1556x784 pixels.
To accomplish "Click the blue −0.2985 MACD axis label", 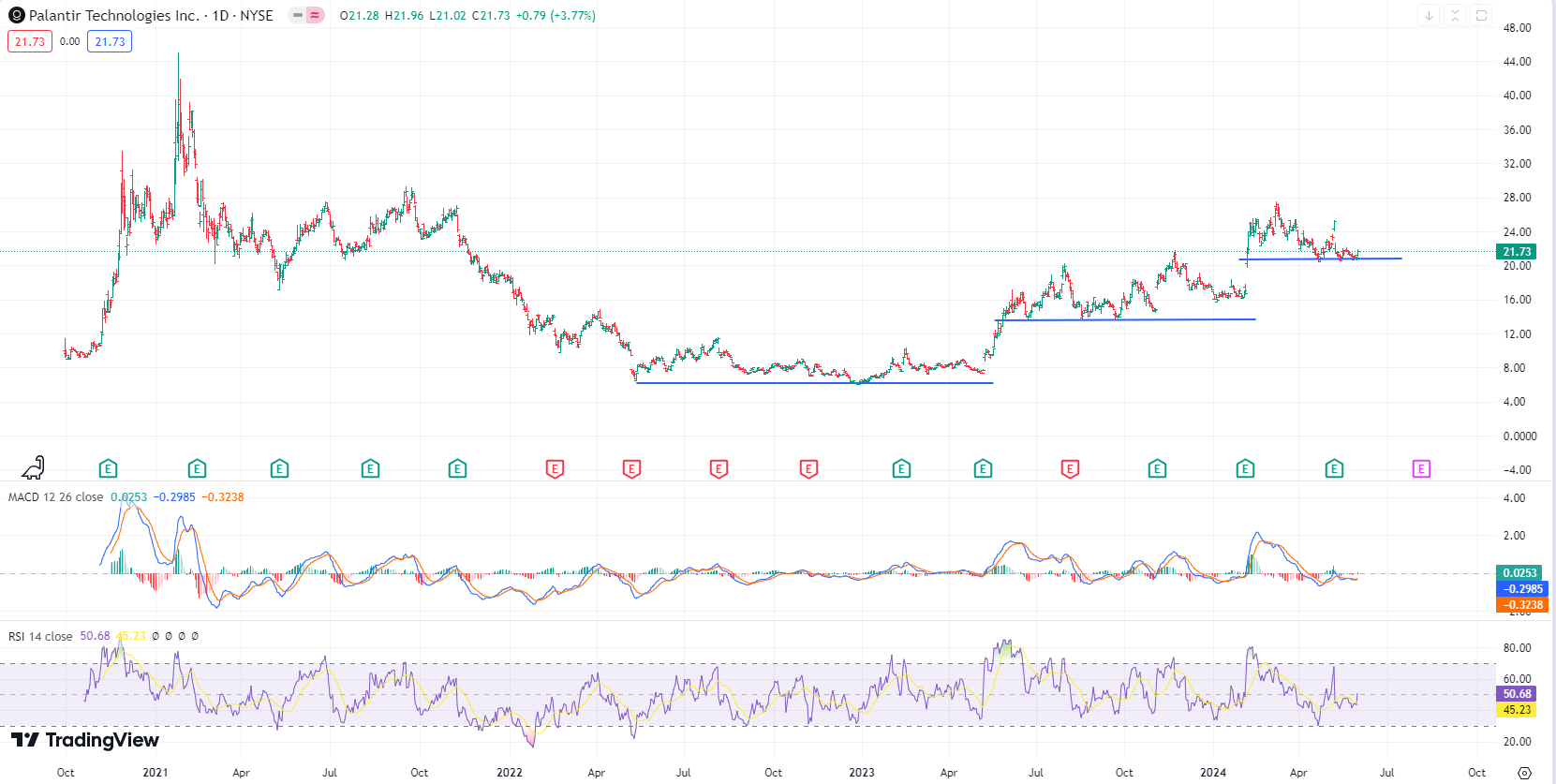I will [1522, 588].
